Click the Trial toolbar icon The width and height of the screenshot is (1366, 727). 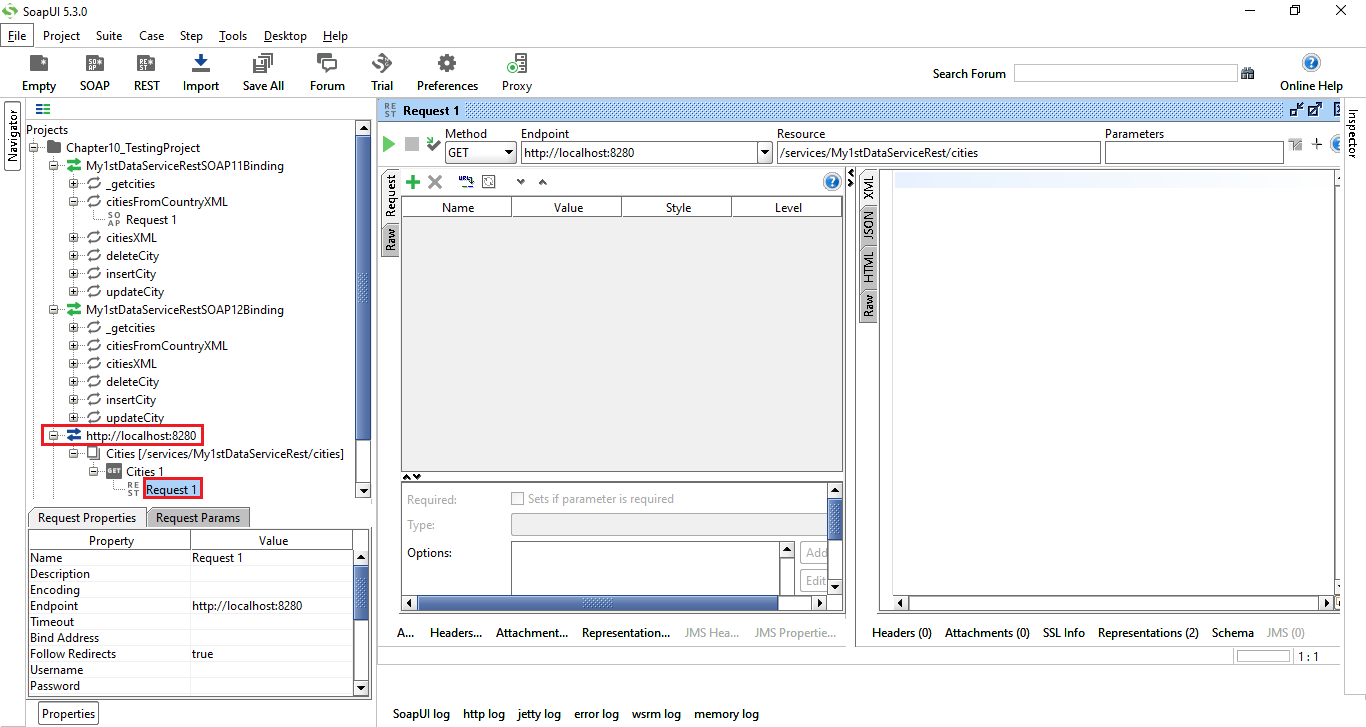pyautogui.click(x=382, y=64)
